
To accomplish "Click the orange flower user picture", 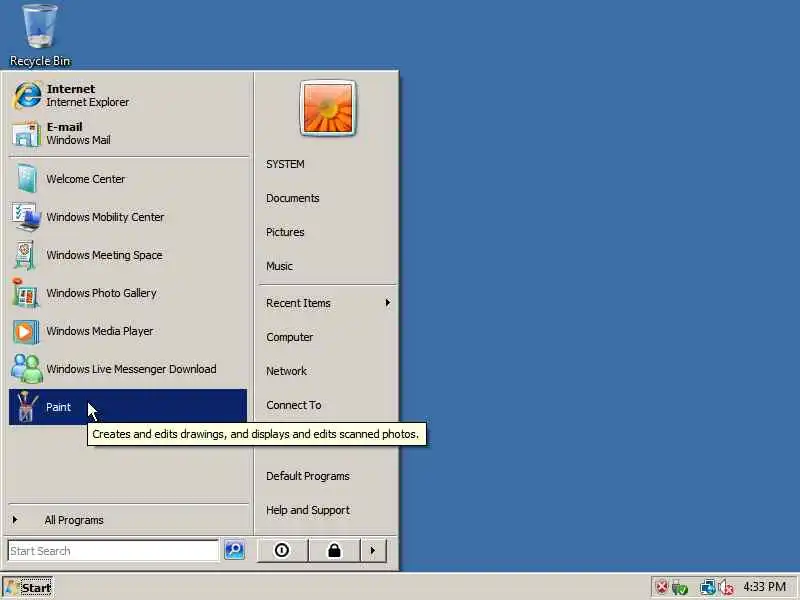I will click(x=328, y=108).
